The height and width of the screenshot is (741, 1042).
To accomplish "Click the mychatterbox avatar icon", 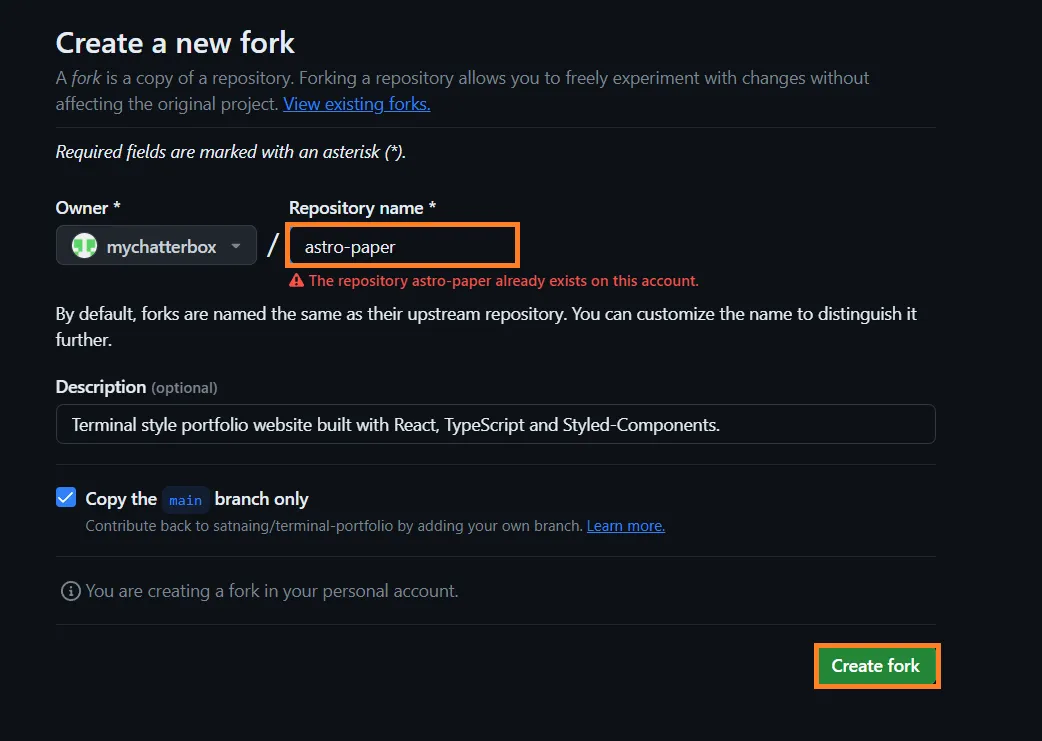I will tap(84, 245).
